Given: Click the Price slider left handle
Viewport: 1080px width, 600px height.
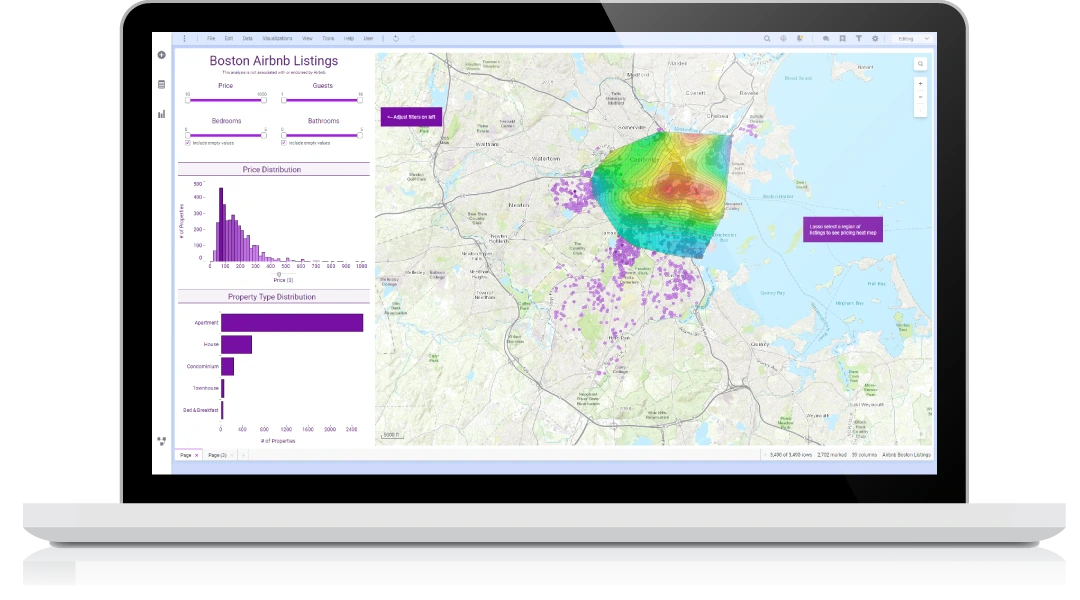Looking at the screenshot, I should click(x=187, y=101).
